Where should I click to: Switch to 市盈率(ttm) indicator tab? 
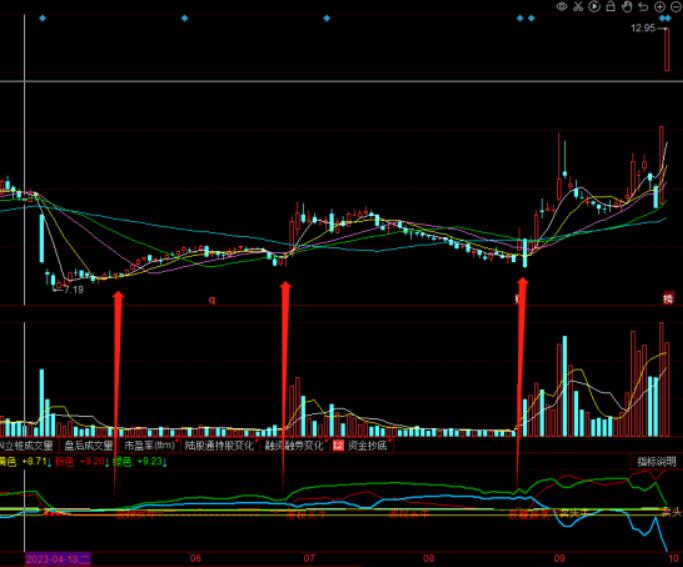pos(148,446)
